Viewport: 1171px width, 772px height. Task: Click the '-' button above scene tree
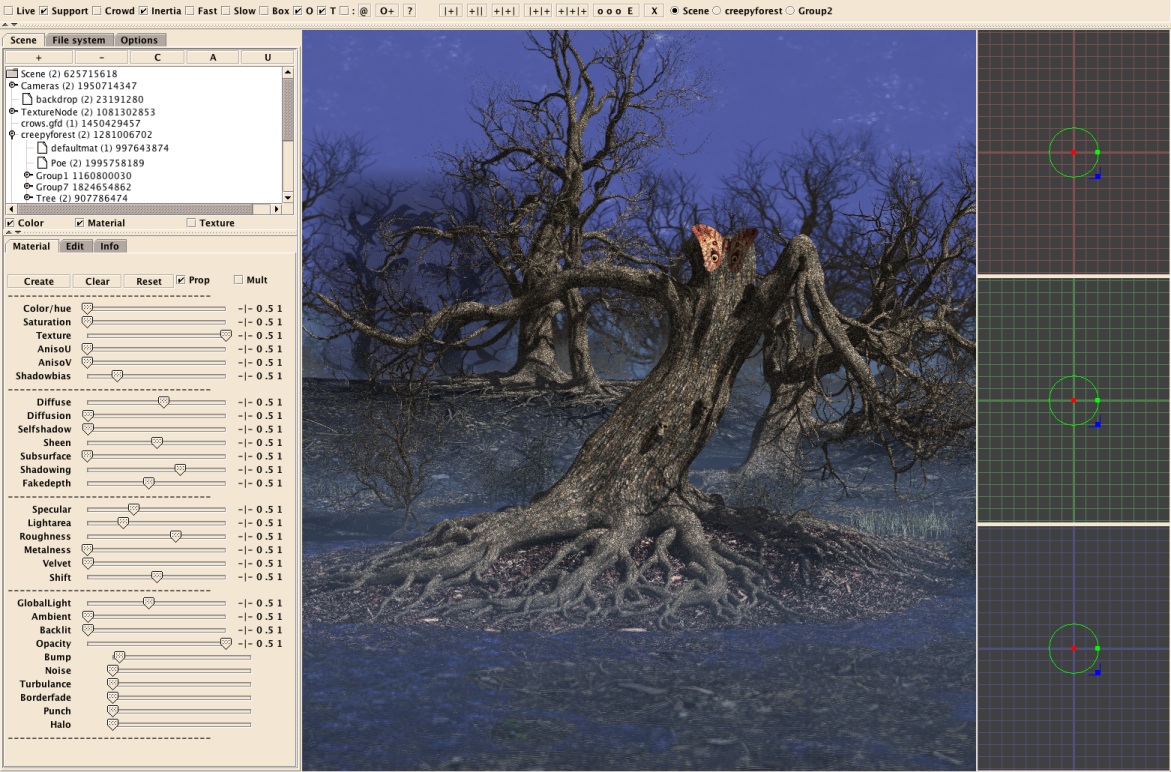tap(102, 57)
